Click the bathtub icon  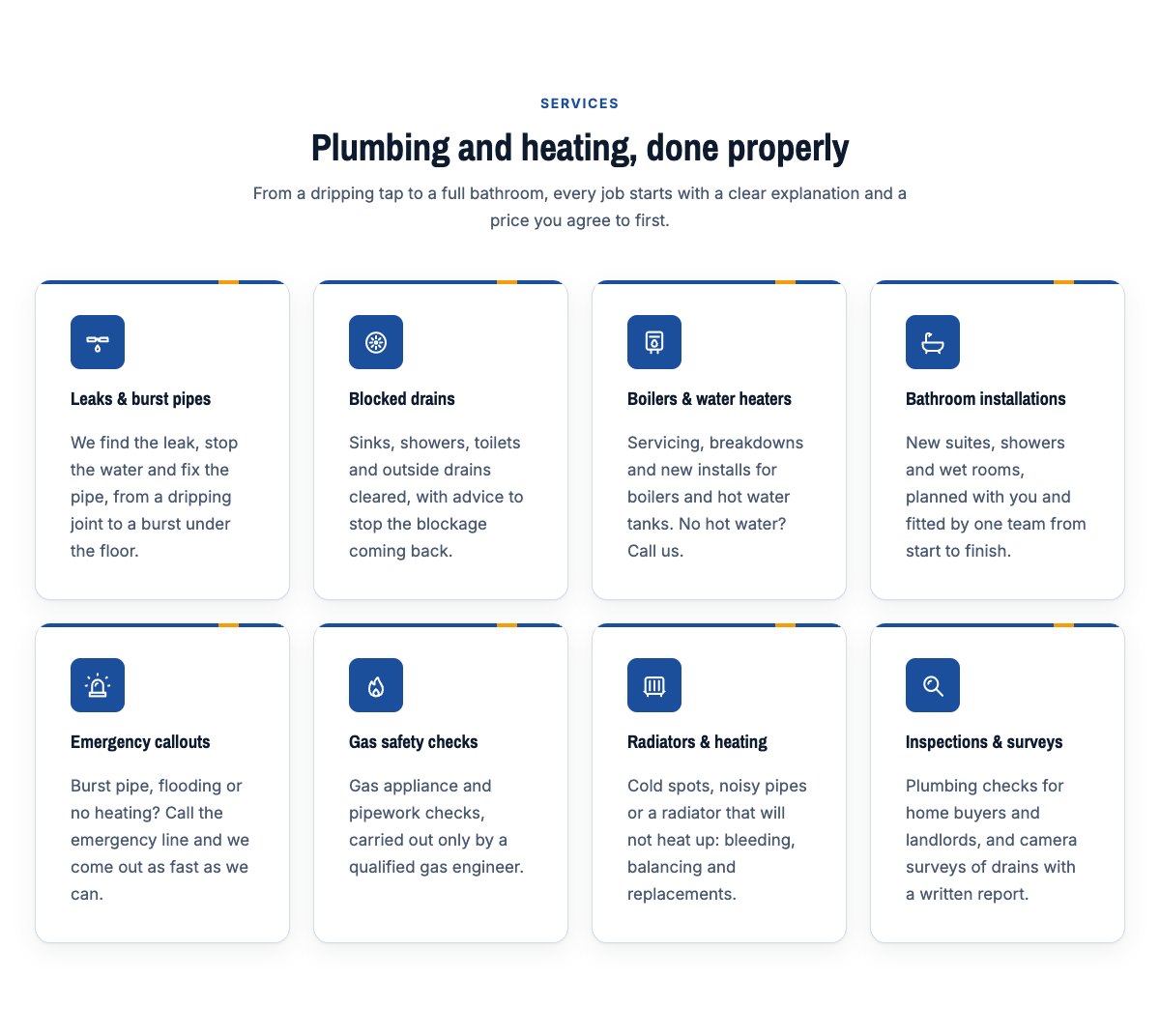(x=933, y=342)
